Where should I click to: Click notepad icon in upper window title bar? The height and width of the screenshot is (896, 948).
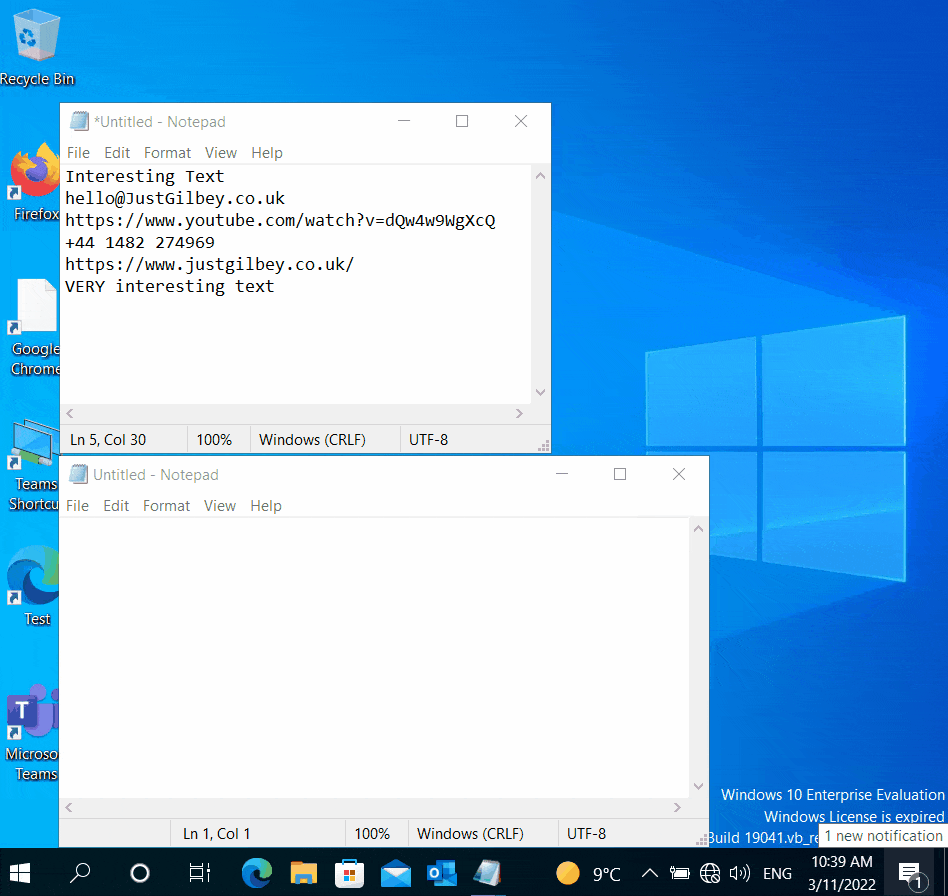pos(79,122)
